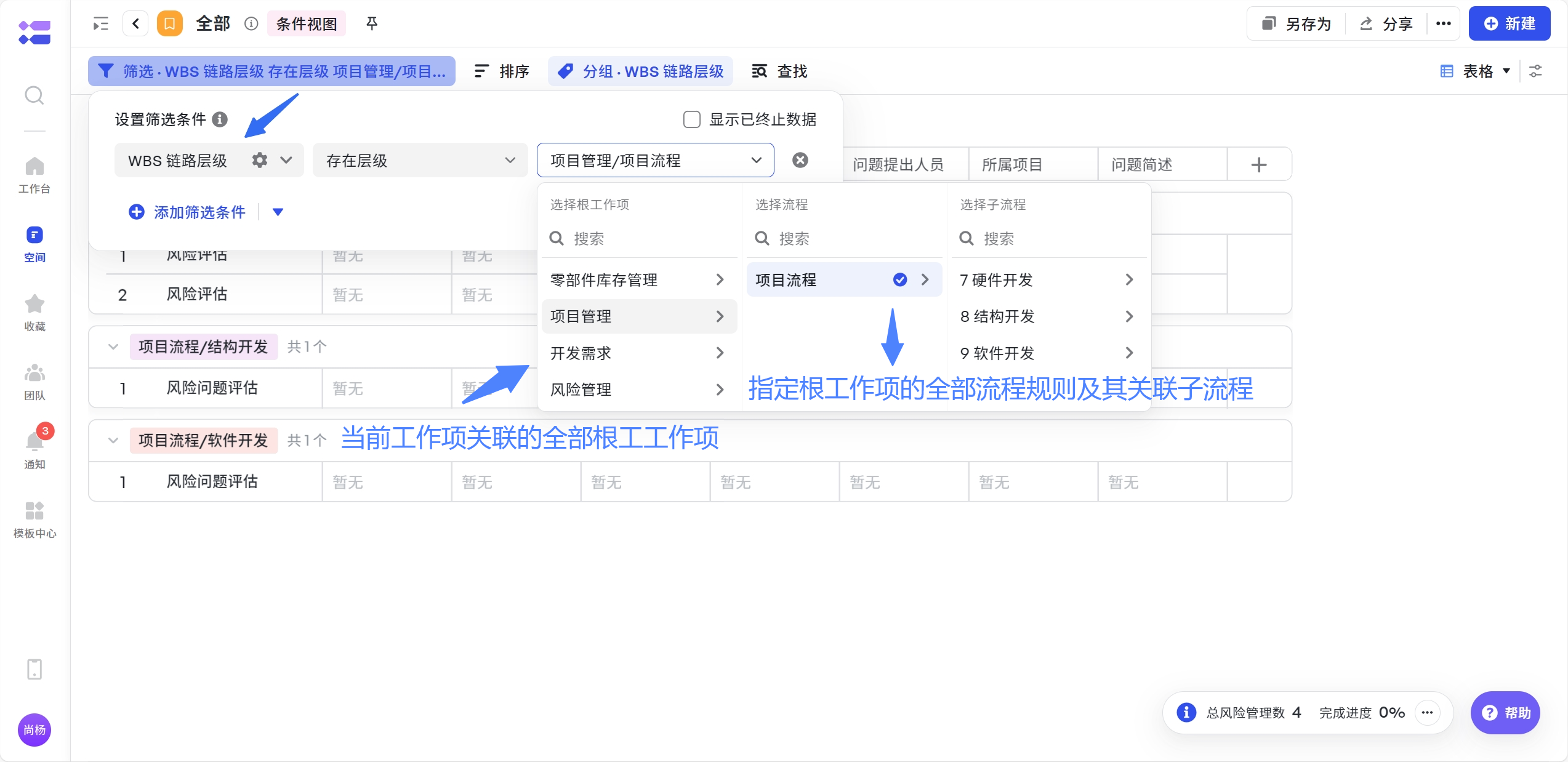Toggle the sidebar collapse icon
The height and width of the screenshot is (762, 1568).
pyautogui.click(x=101, y=24)
